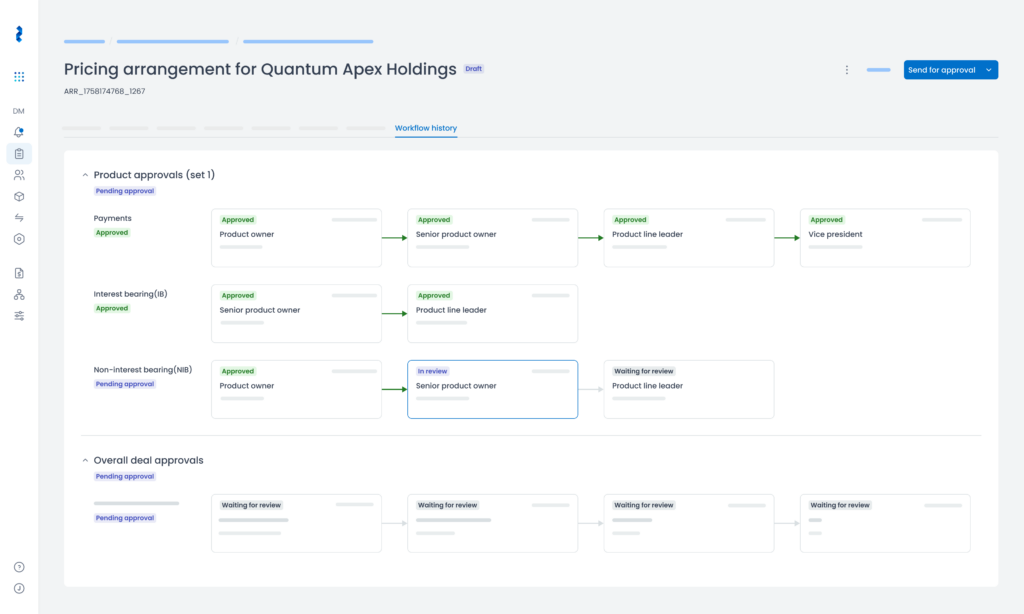Open the Vice president approval card

click(884, 238)
